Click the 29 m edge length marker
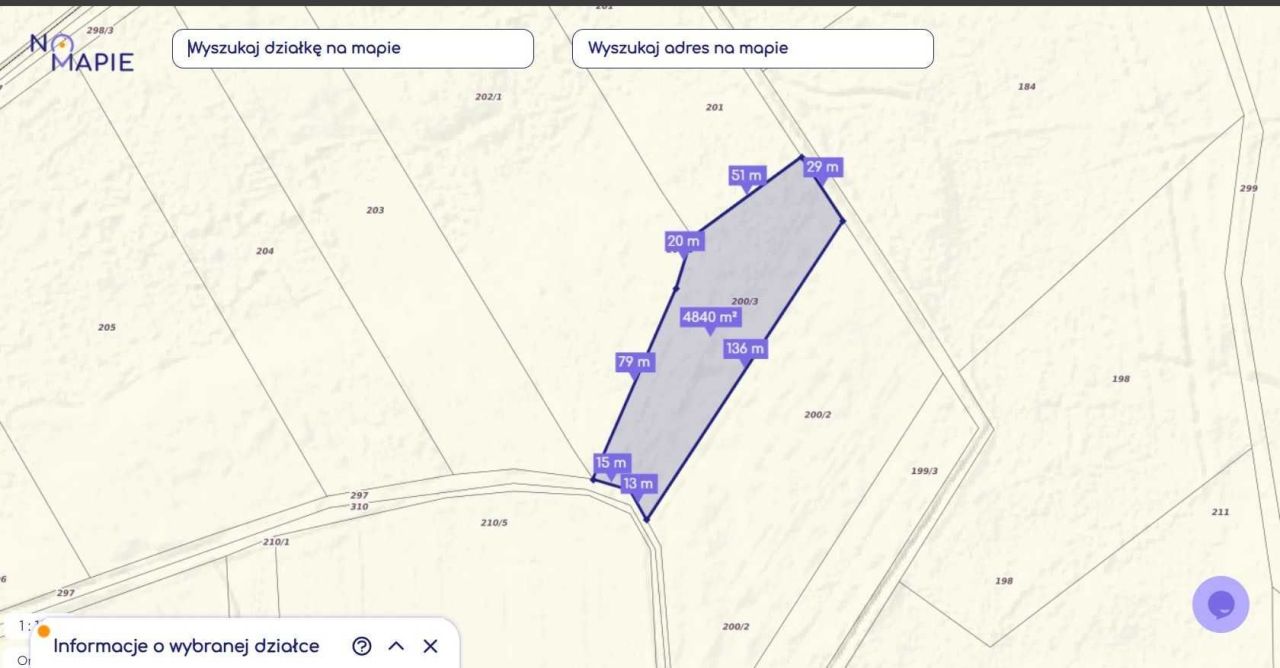This screenshot has width=1280, height=668. click(x=823, y=167)
